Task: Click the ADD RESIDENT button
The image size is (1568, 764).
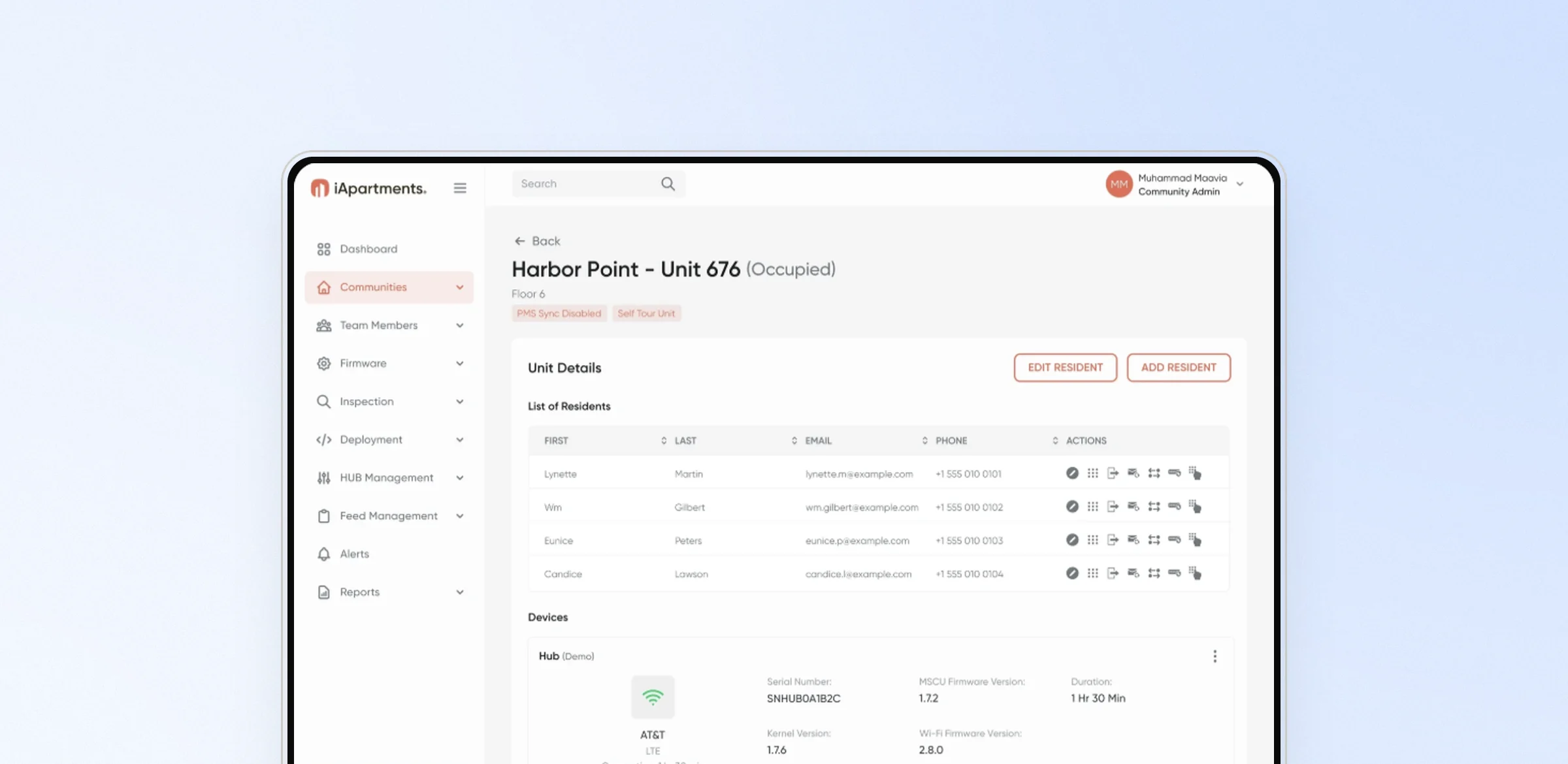Action: click(x=1179, y=368)
